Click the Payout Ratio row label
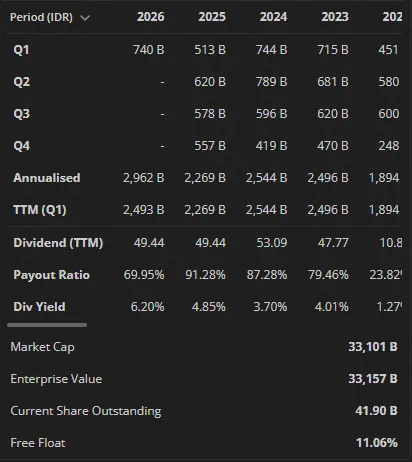This screenshot has height=462, width=412. point(52,275)
